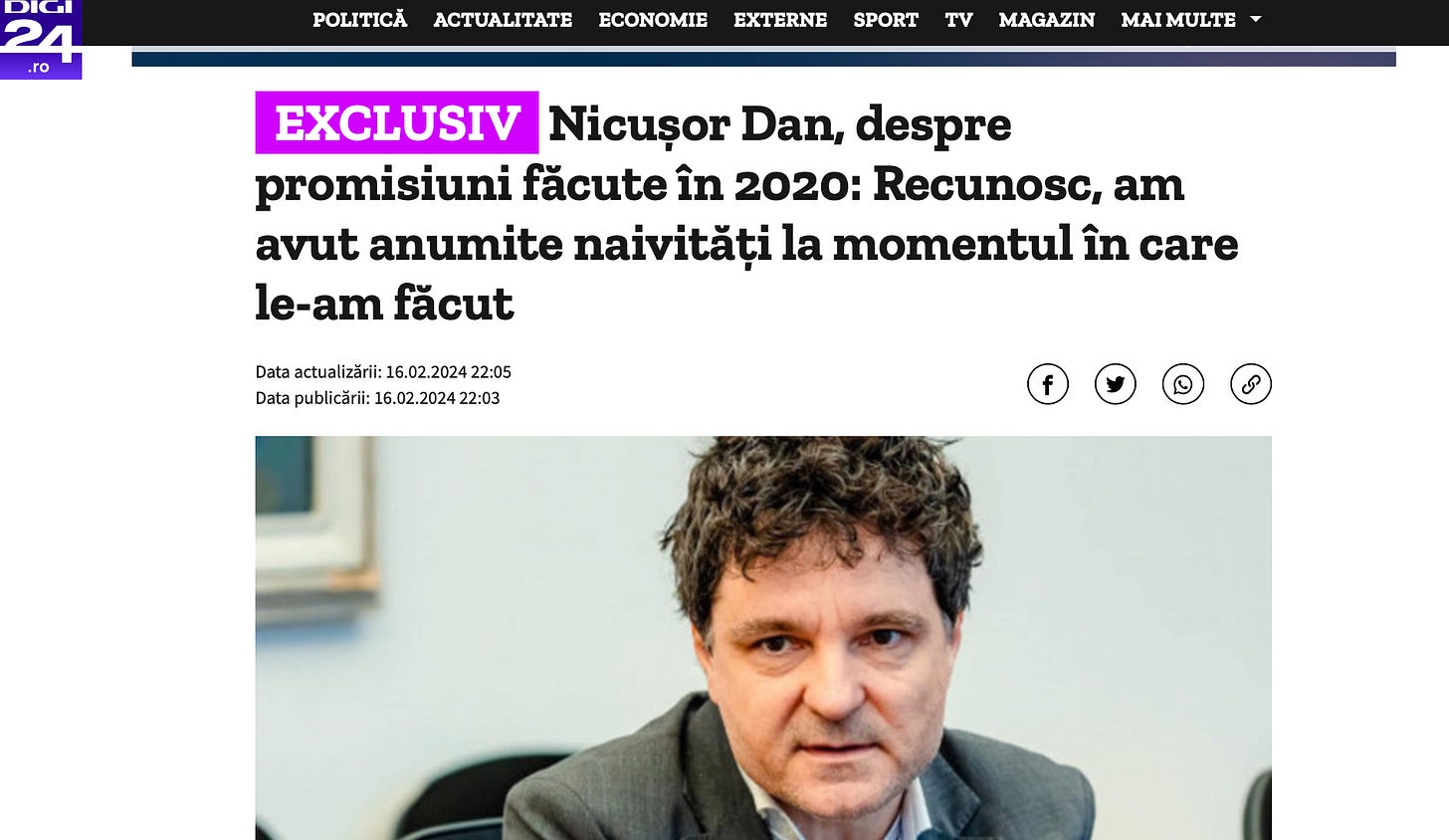The image size is (1449, 840).
Task: Click the Data publicării timestamp
Action: coord(377,398)
